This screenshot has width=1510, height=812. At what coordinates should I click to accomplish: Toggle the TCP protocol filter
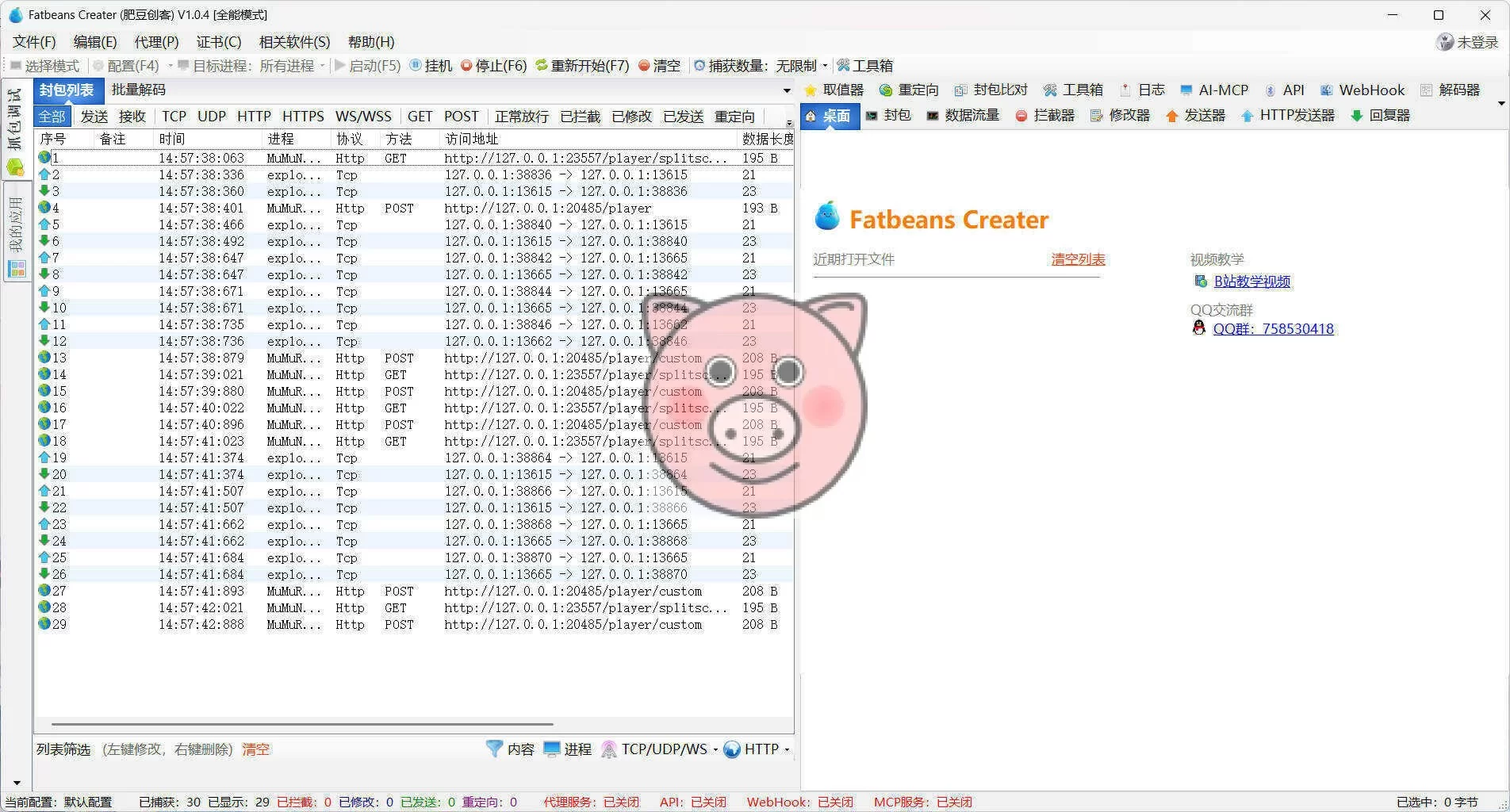point(174,117)
